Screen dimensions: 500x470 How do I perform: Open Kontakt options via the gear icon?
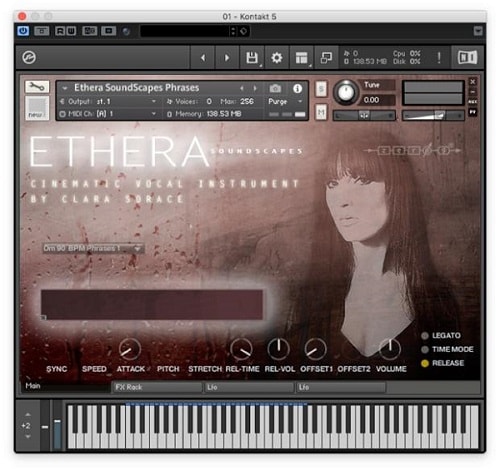276,58
